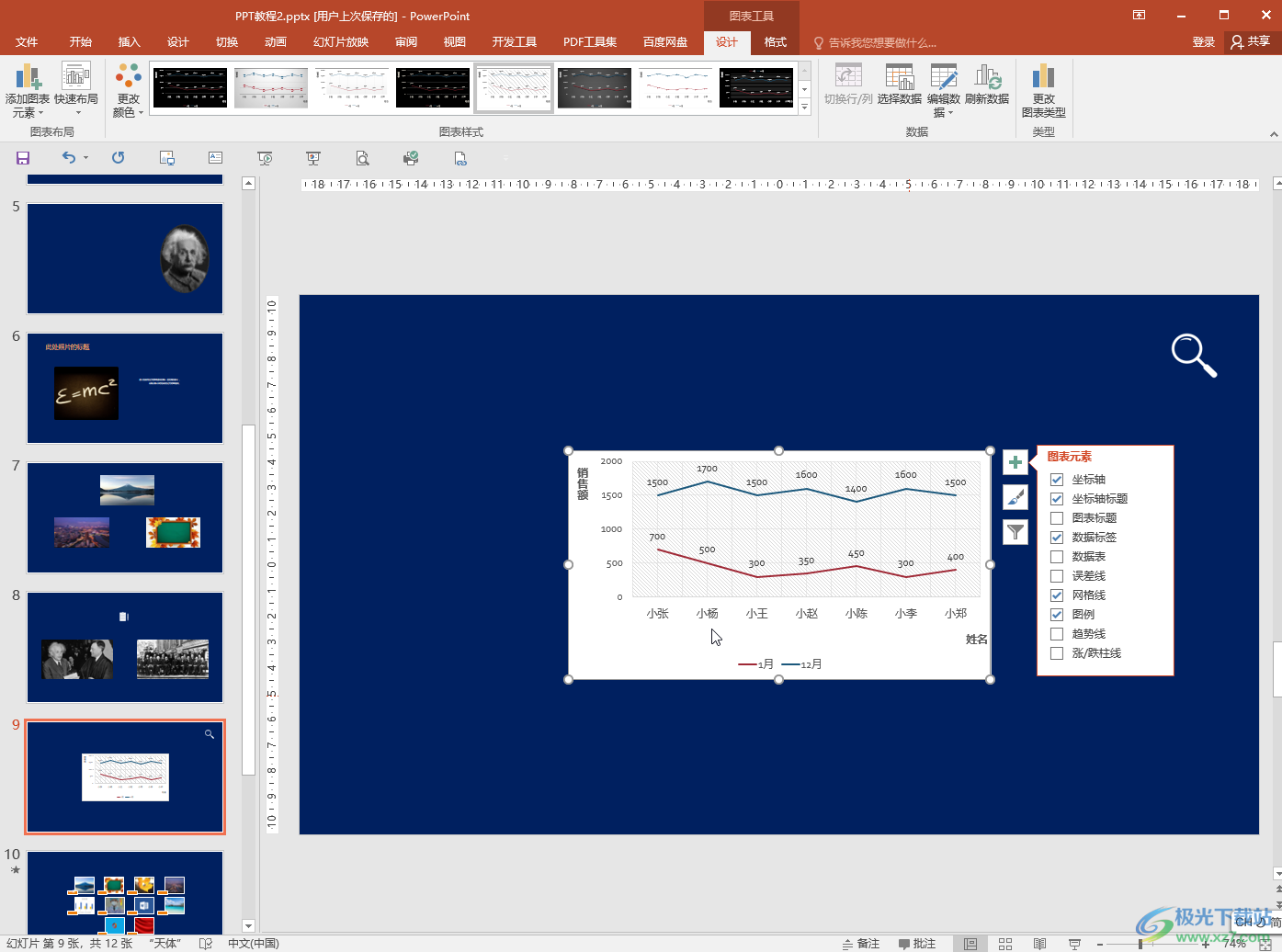Select slide 5 thumbnail with Einstein portrait
This screenshot has height=952, width=1282.
pos(125,258)
